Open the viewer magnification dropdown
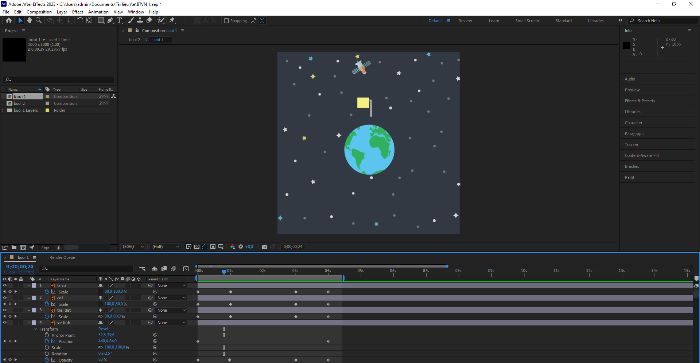This screenshot has width=700, height=363. coord(133,246)
